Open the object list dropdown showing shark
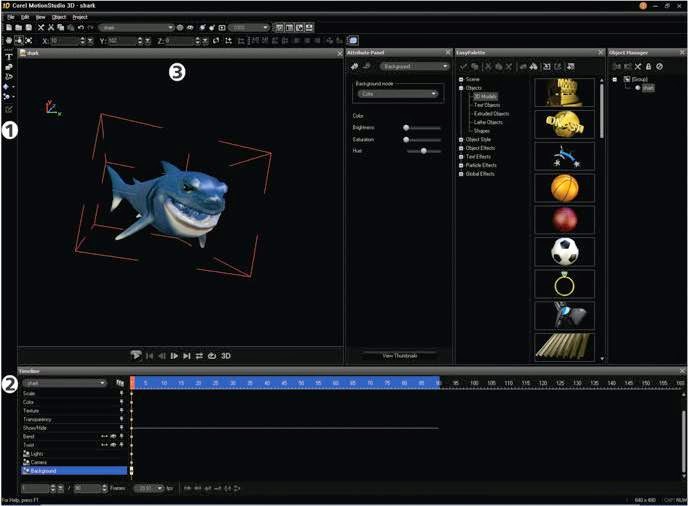The image size is (690, 506). [136, 27]
